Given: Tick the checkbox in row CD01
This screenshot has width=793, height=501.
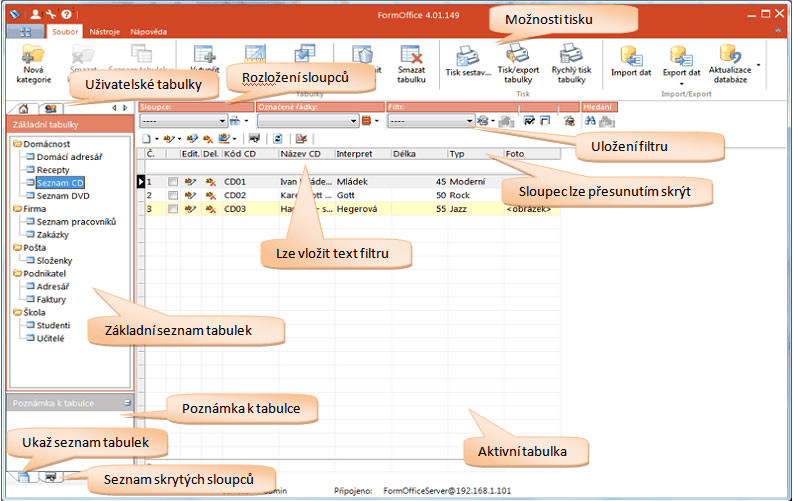Looking at the screenshot, I should 173,181.
